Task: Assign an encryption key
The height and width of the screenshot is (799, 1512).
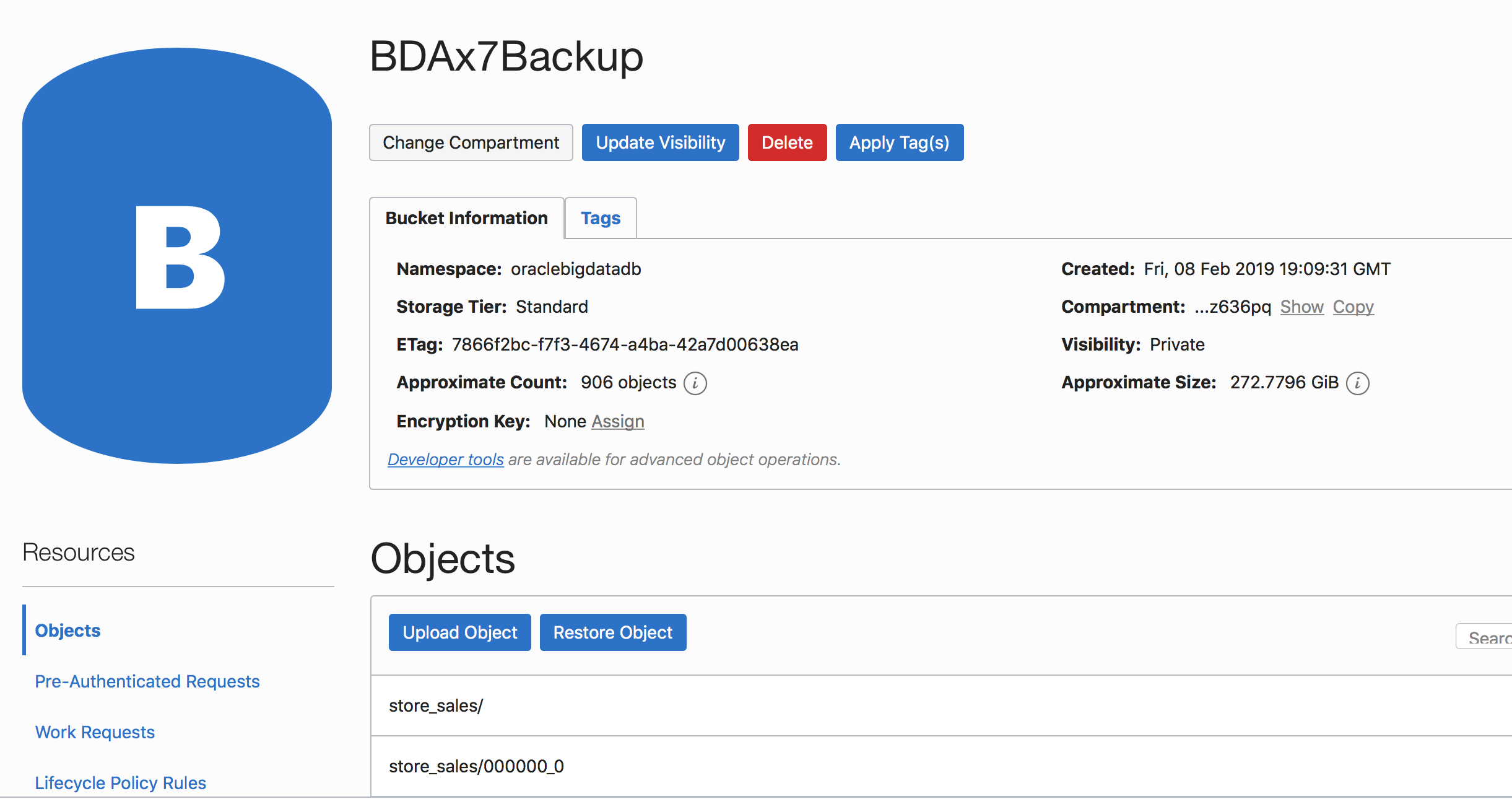Action: (x=617, y=421)
